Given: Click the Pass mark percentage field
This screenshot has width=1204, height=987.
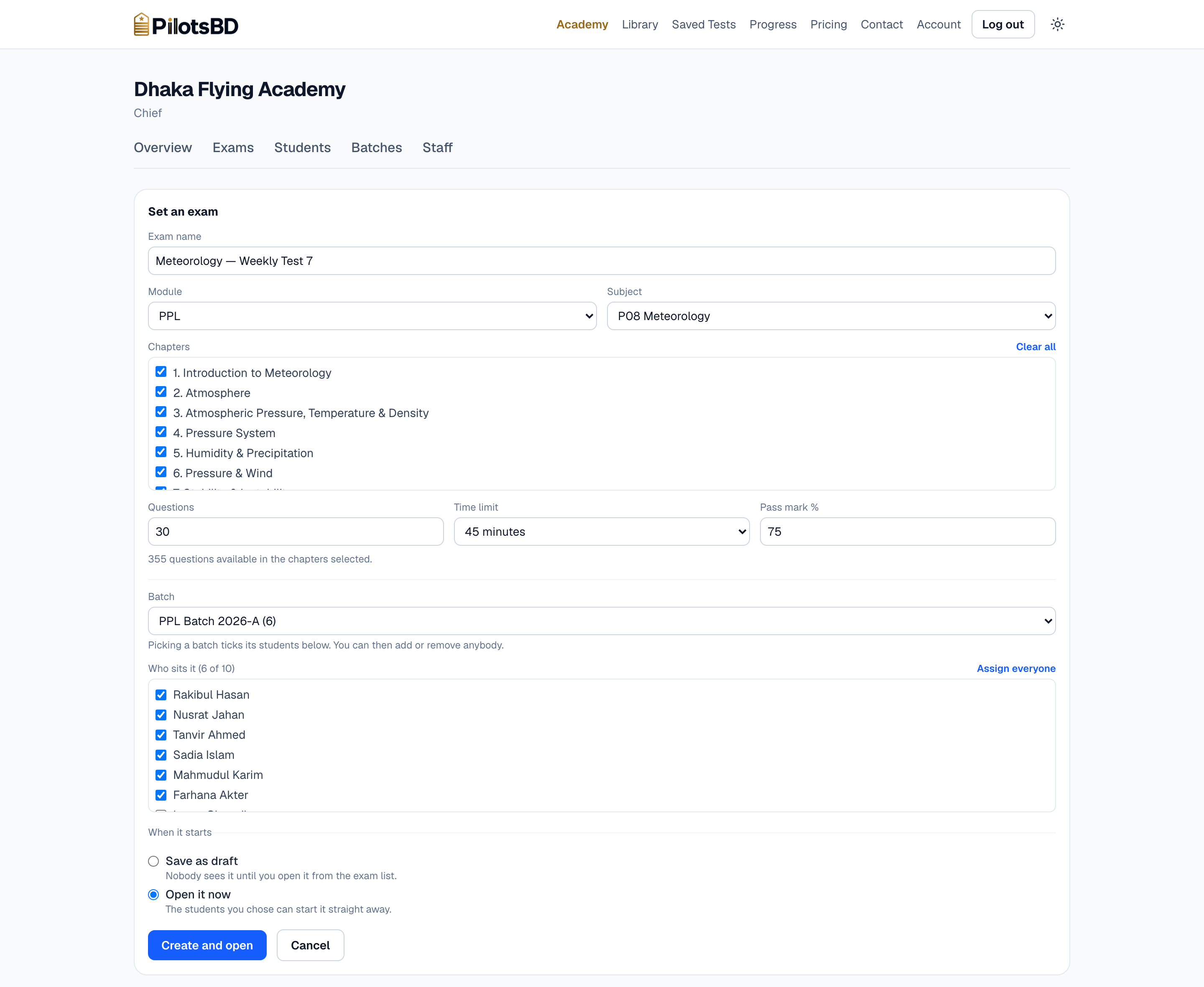Looking at the screenshot, I should tap(908, 532).
